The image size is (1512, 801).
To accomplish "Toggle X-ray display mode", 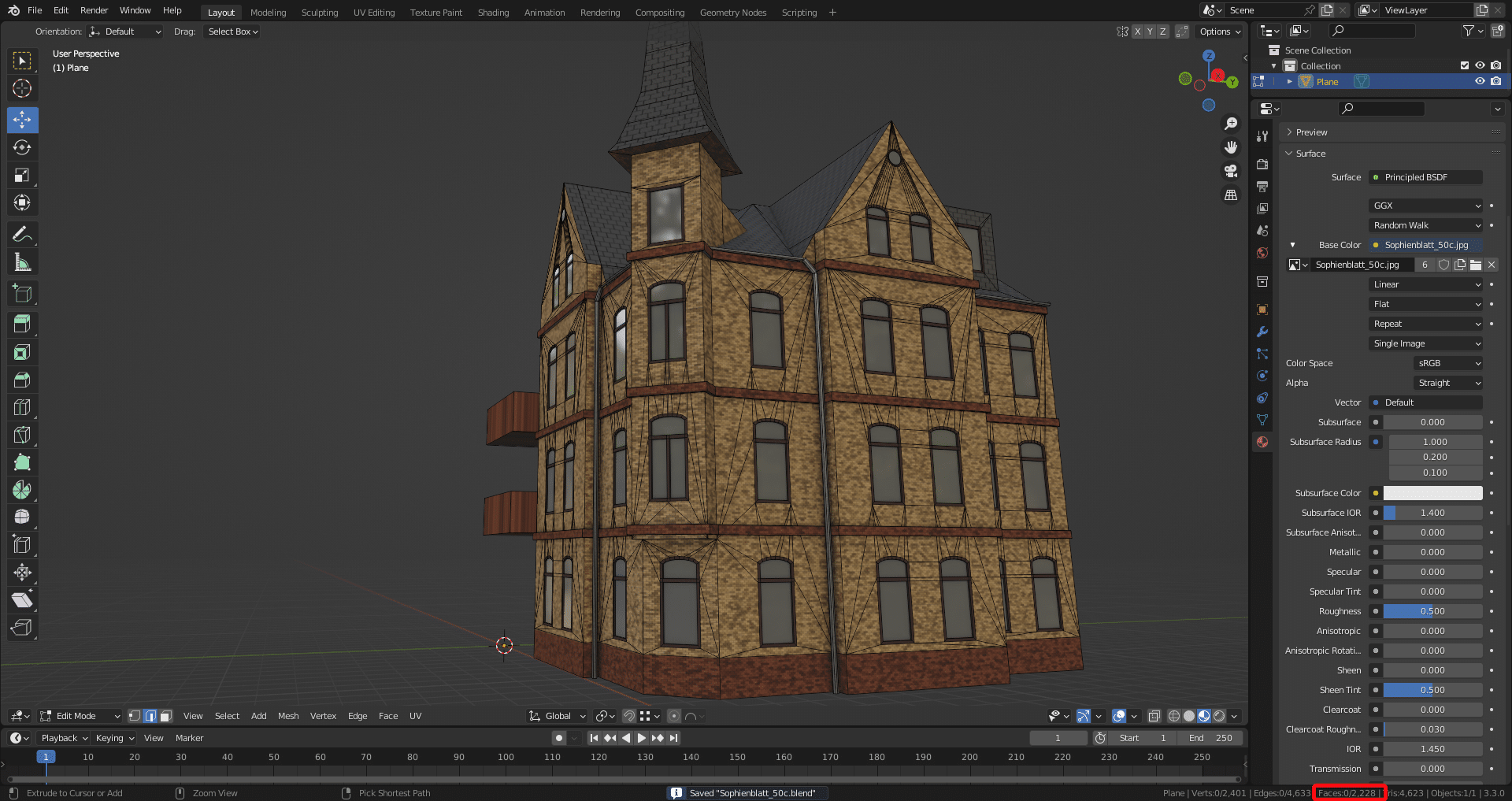I will click(1154, 716).
